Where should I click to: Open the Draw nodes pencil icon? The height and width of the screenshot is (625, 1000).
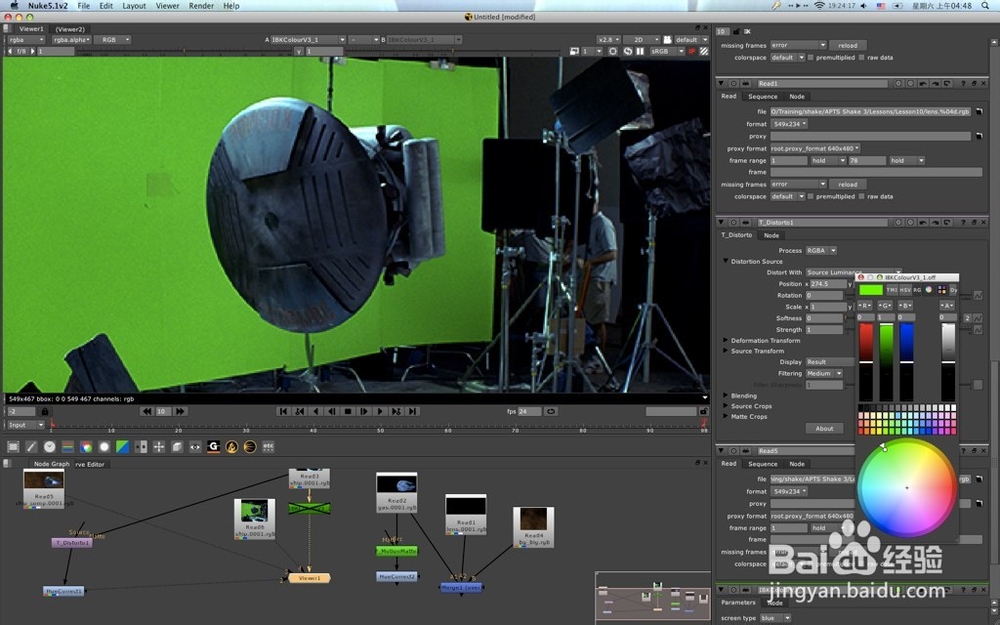click(x=31, y=447)
